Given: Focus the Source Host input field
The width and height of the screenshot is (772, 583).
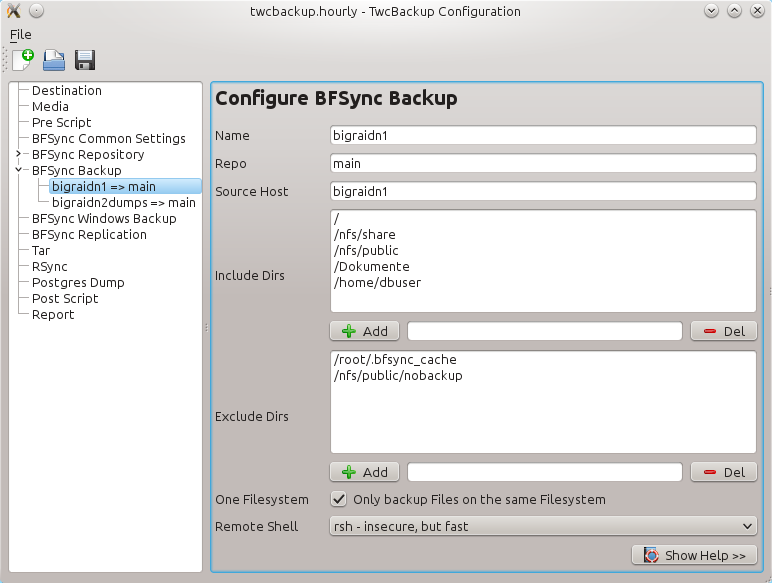Looking at the screenshot, I should click(543, 192).
